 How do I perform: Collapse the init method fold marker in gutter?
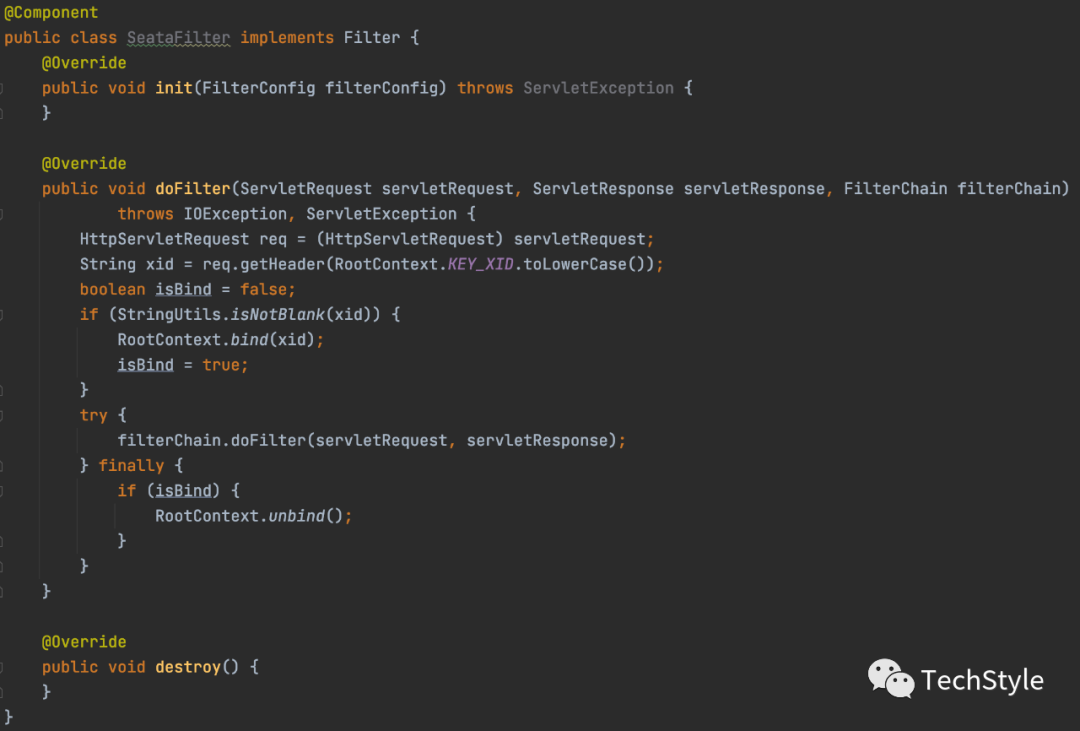1,88
